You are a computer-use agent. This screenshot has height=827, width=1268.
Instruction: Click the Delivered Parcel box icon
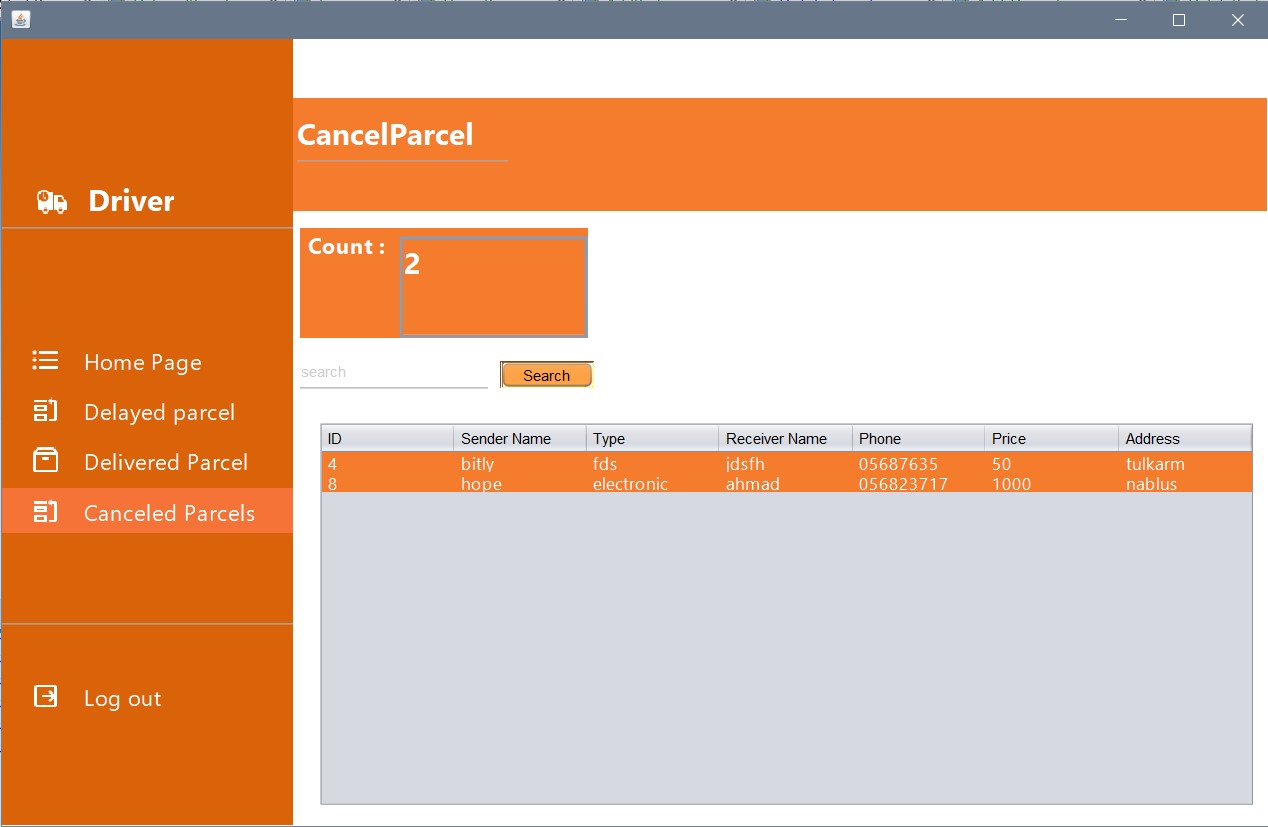pos(45,461)
